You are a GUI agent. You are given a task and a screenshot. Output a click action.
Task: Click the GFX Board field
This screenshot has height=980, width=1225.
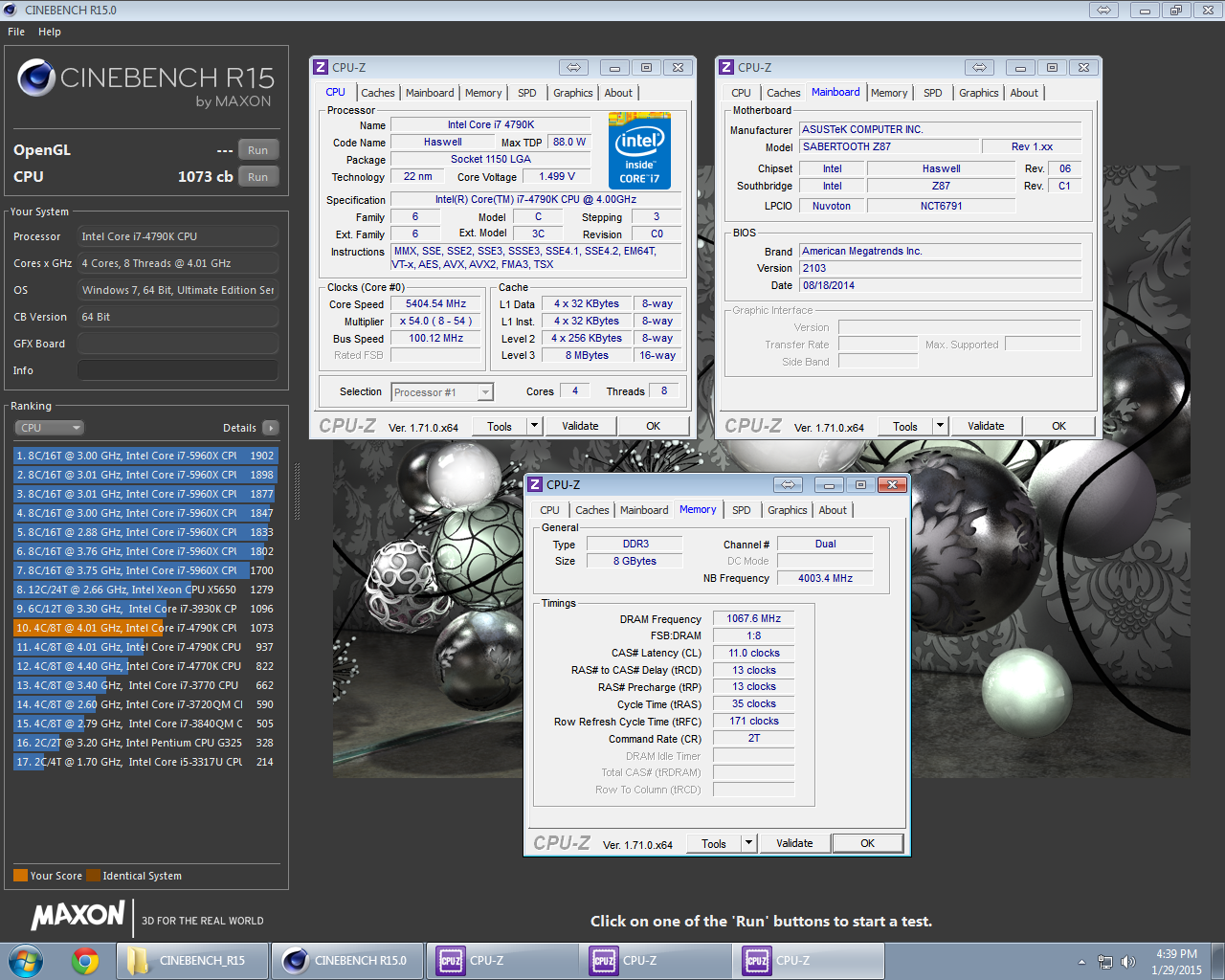pyautogui.click(x=178, y=344)
